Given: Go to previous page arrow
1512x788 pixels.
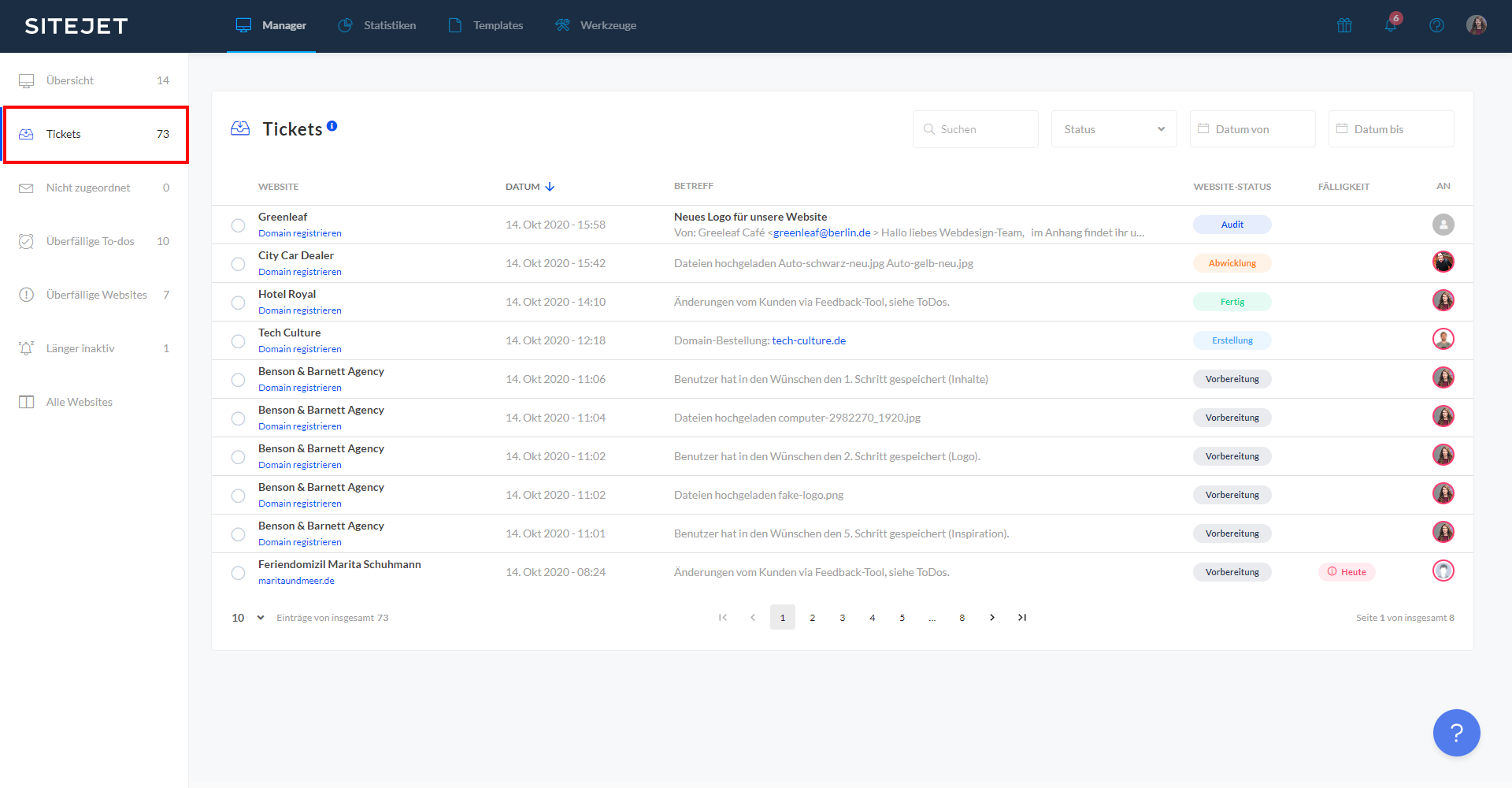Looking at the screenshot, I should pyautogui.click(x=753, y=617).
